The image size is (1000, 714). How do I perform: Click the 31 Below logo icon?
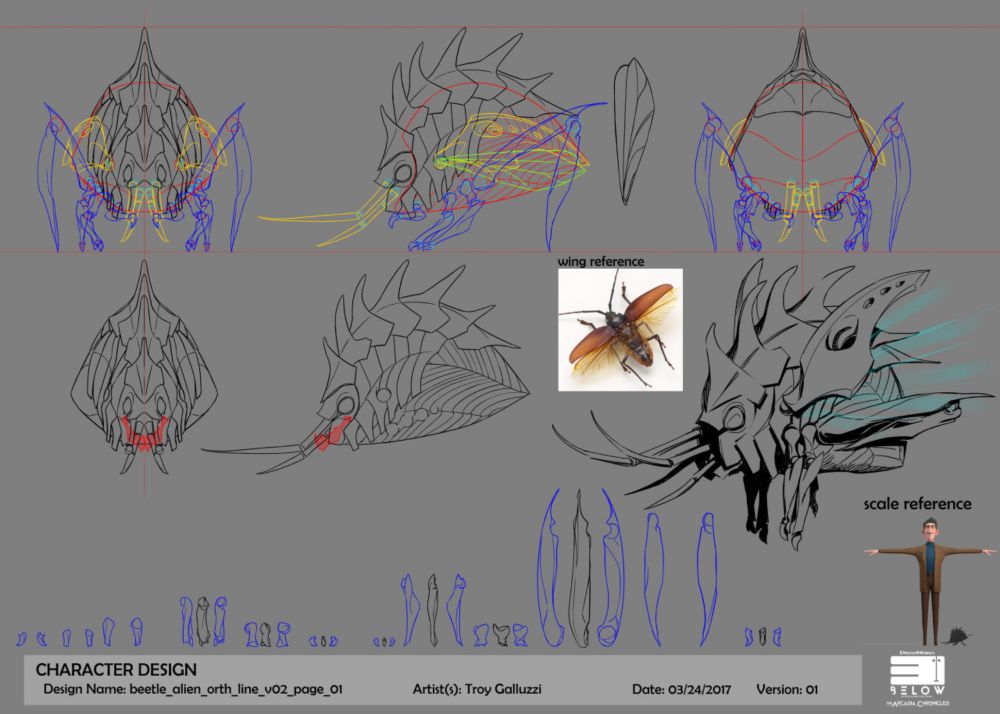click(917, 669)
